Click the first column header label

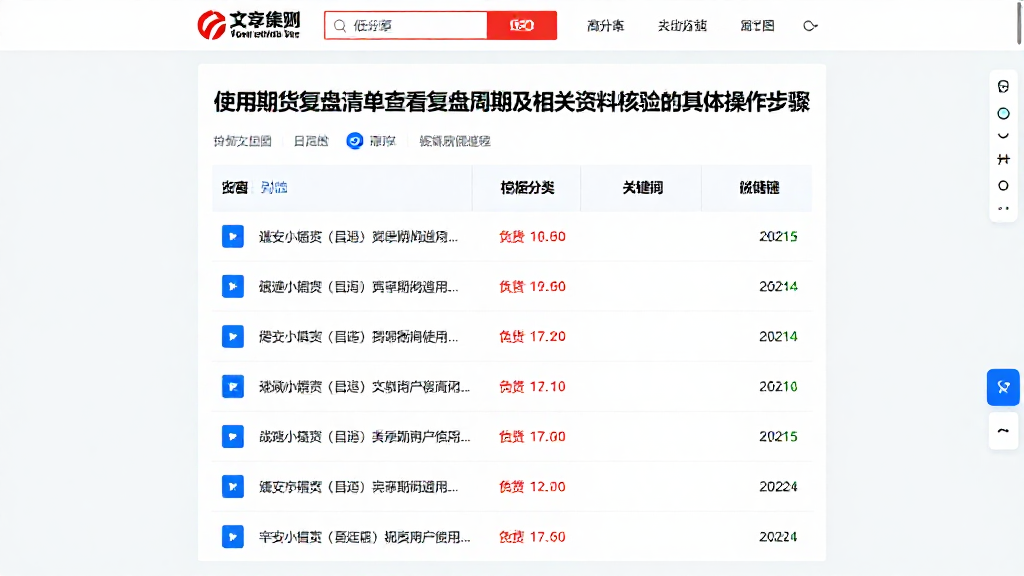pos(234,188)
